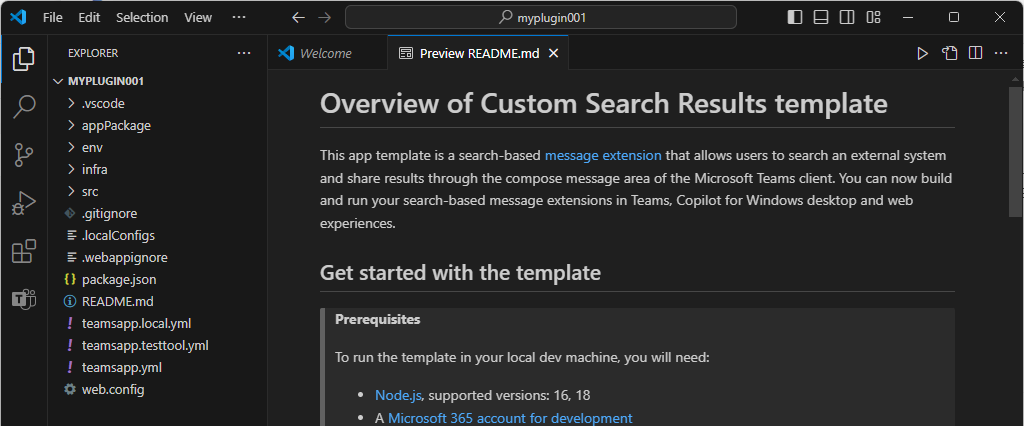Open the .gitignore file
This screenshot has width=1024, height=426.
pyautogui.click(x=157, y=214)
